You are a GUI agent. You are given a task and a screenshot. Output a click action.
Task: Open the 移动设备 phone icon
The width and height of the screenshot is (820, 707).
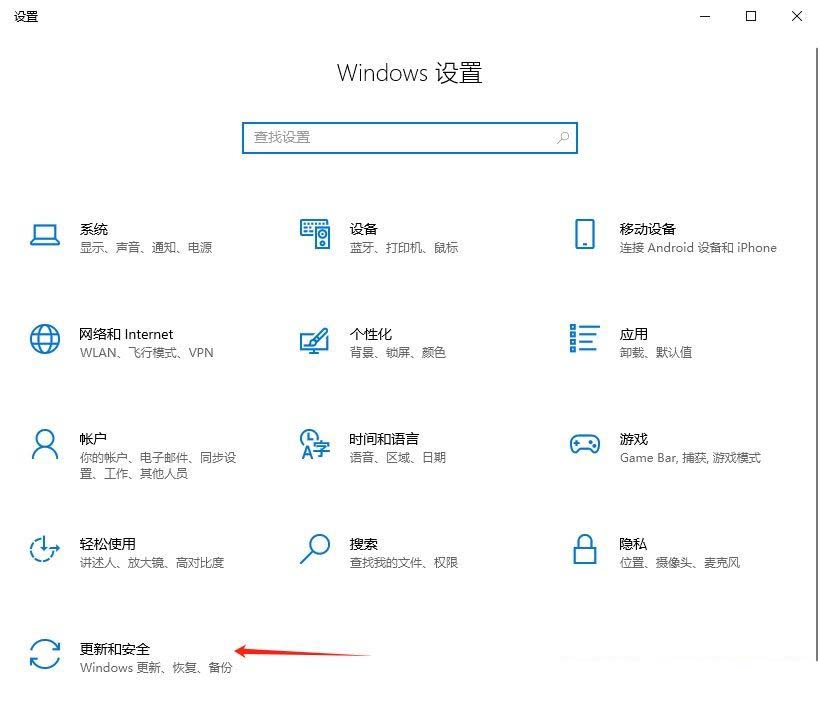585,234
